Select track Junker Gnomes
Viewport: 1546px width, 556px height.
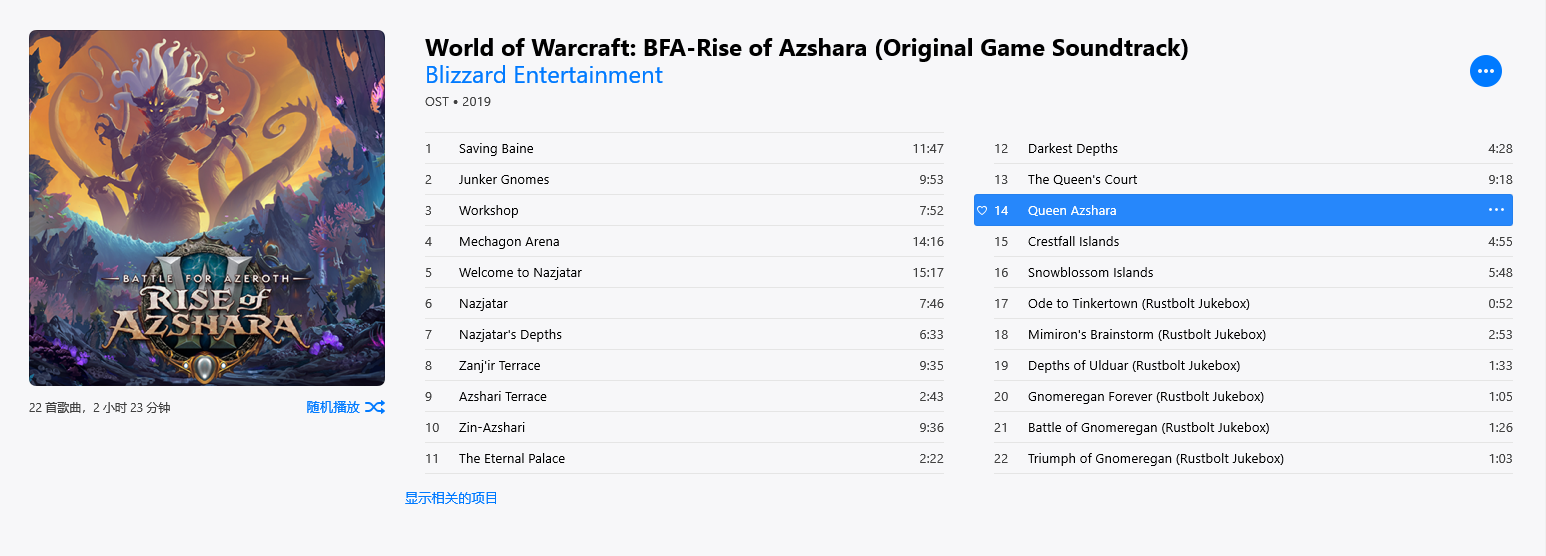click(504, 180)
